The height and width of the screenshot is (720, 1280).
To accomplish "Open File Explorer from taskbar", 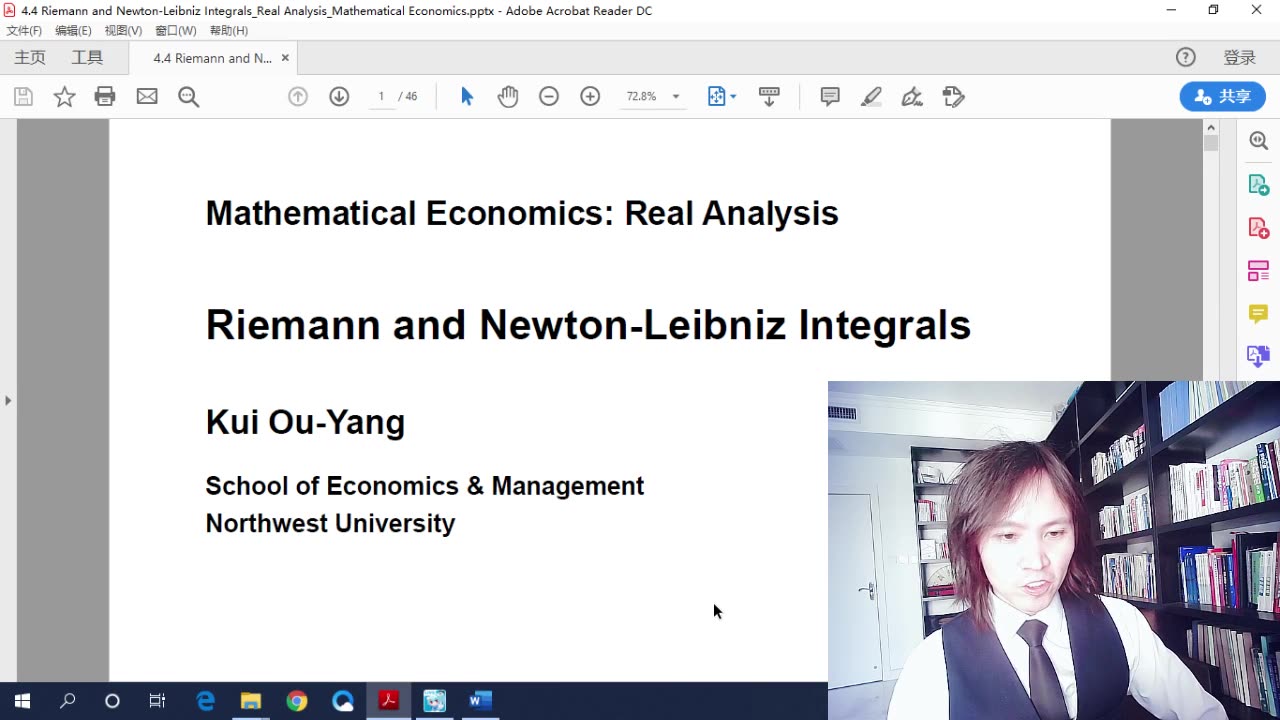I will pos(250,701).
